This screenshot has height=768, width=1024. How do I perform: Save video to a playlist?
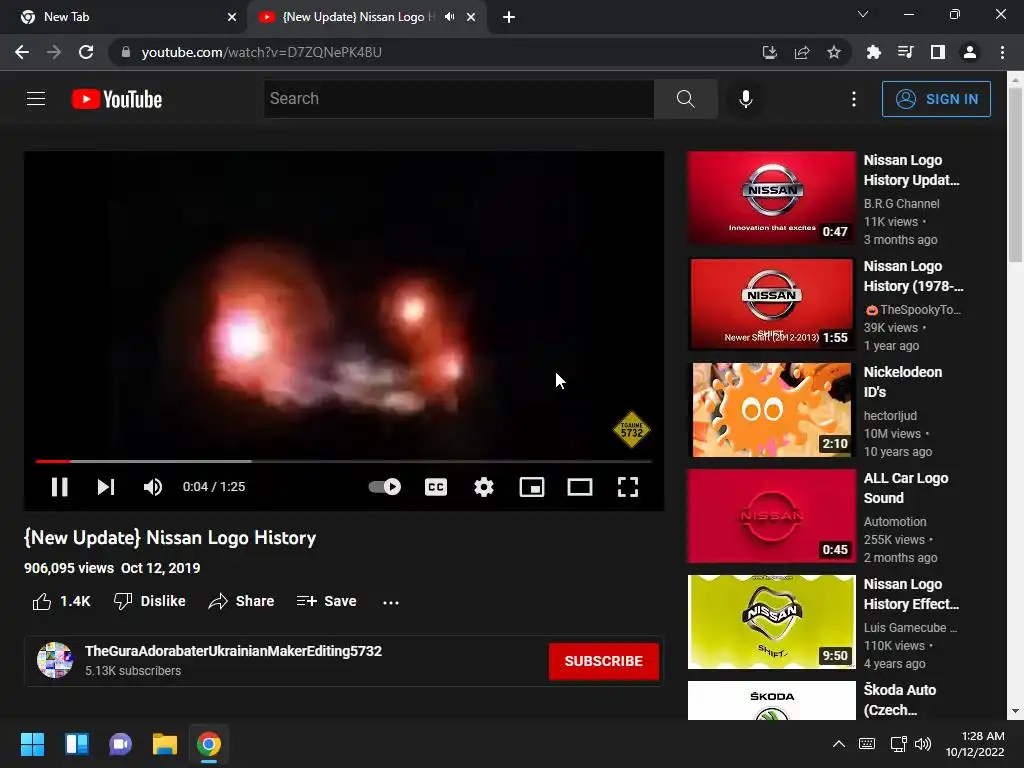(327, 601)
